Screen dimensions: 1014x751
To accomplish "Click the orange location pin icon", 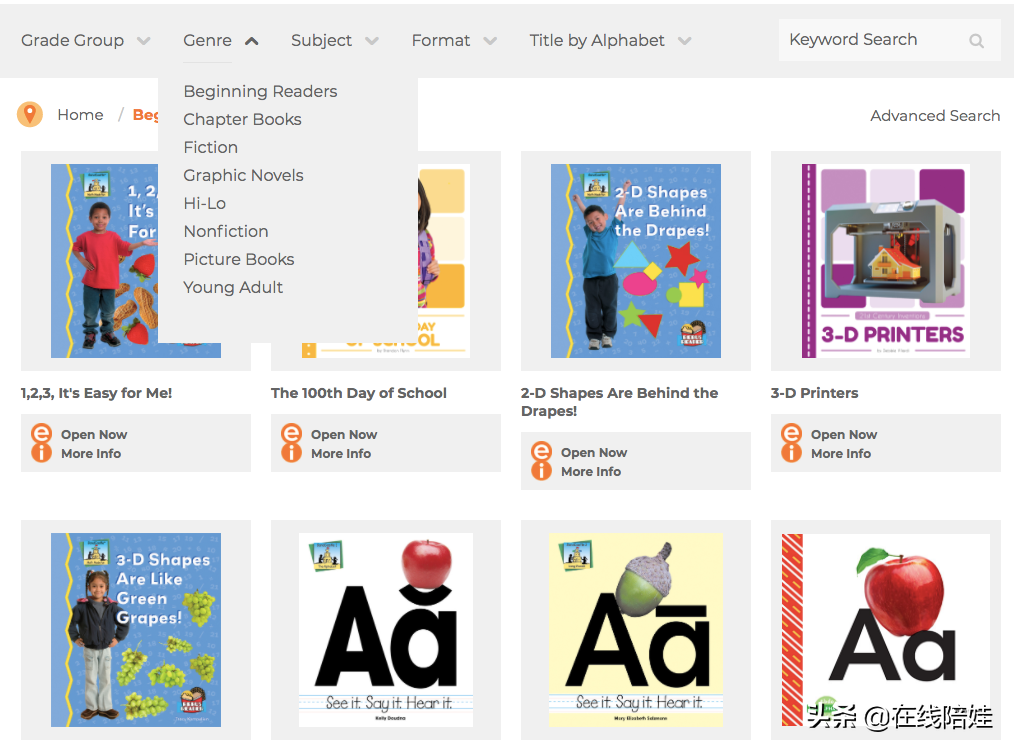I will point(30,114).
